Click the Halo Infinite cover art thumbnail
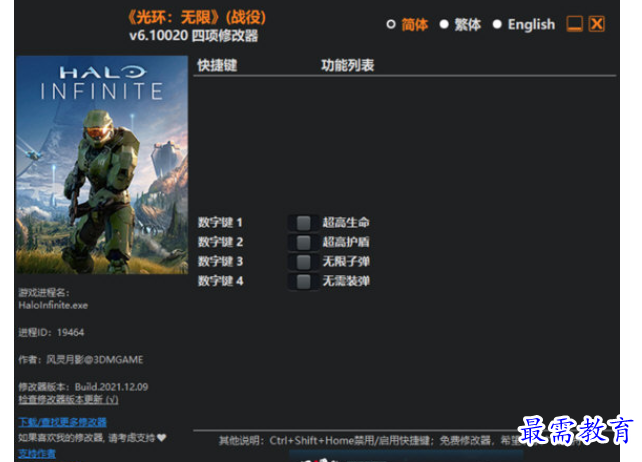 [x=102, y=165]
